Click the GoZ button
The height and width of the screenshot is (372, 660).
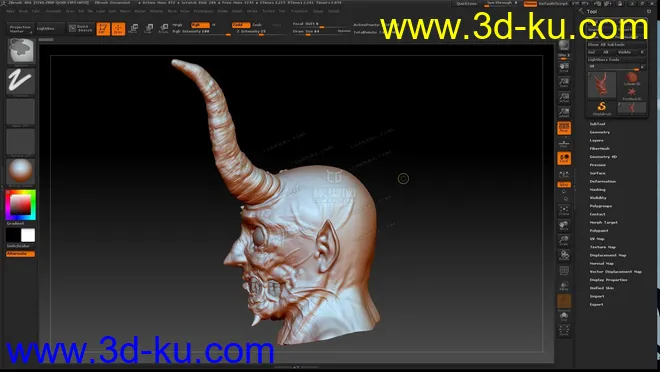tap(592, 52)
